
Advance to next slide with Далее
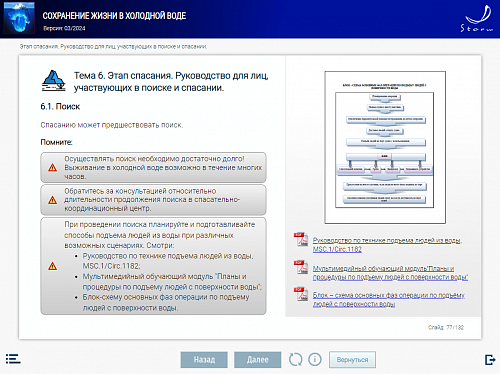tap(257, 360)
